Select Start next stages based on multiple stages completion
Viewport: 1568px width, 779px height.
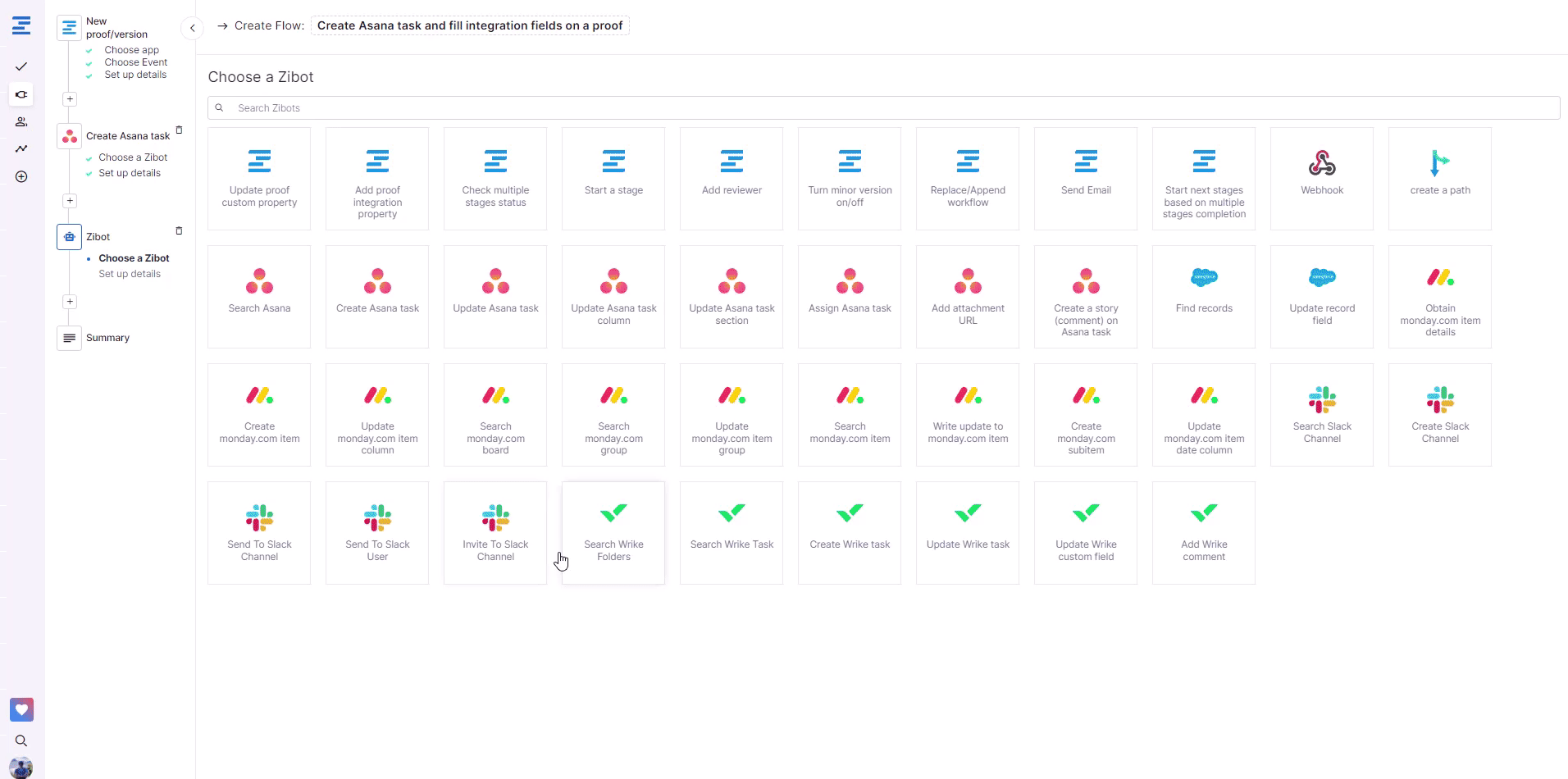(x=1204, y=179)
